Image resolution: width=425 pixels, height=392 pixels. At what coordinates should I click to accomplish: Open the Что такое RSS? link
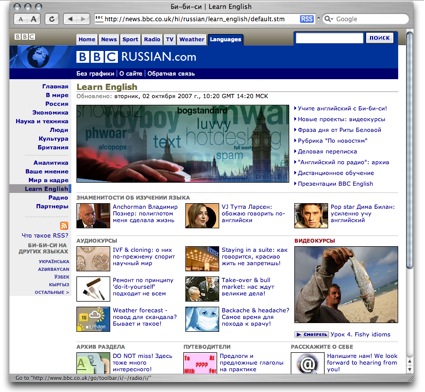point(45,235)
